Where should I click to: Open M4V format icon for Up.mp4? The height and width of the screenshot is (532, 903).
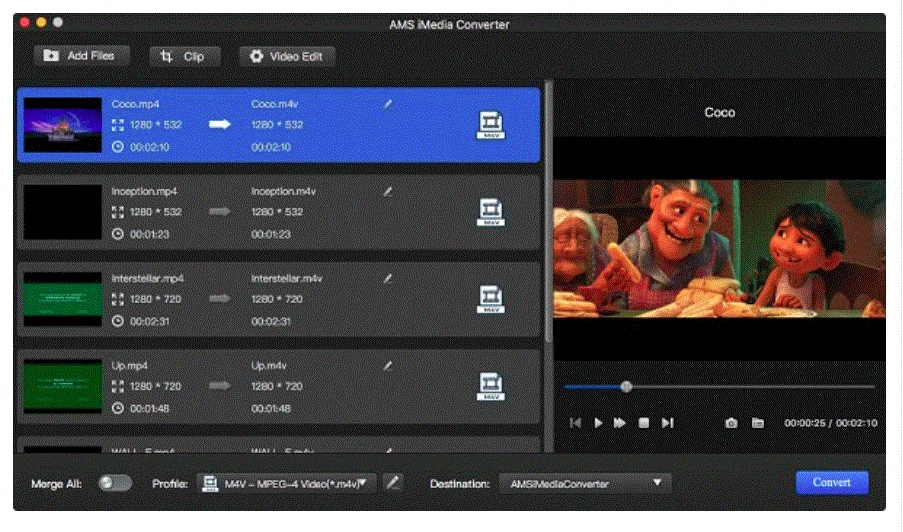(491, 387)
